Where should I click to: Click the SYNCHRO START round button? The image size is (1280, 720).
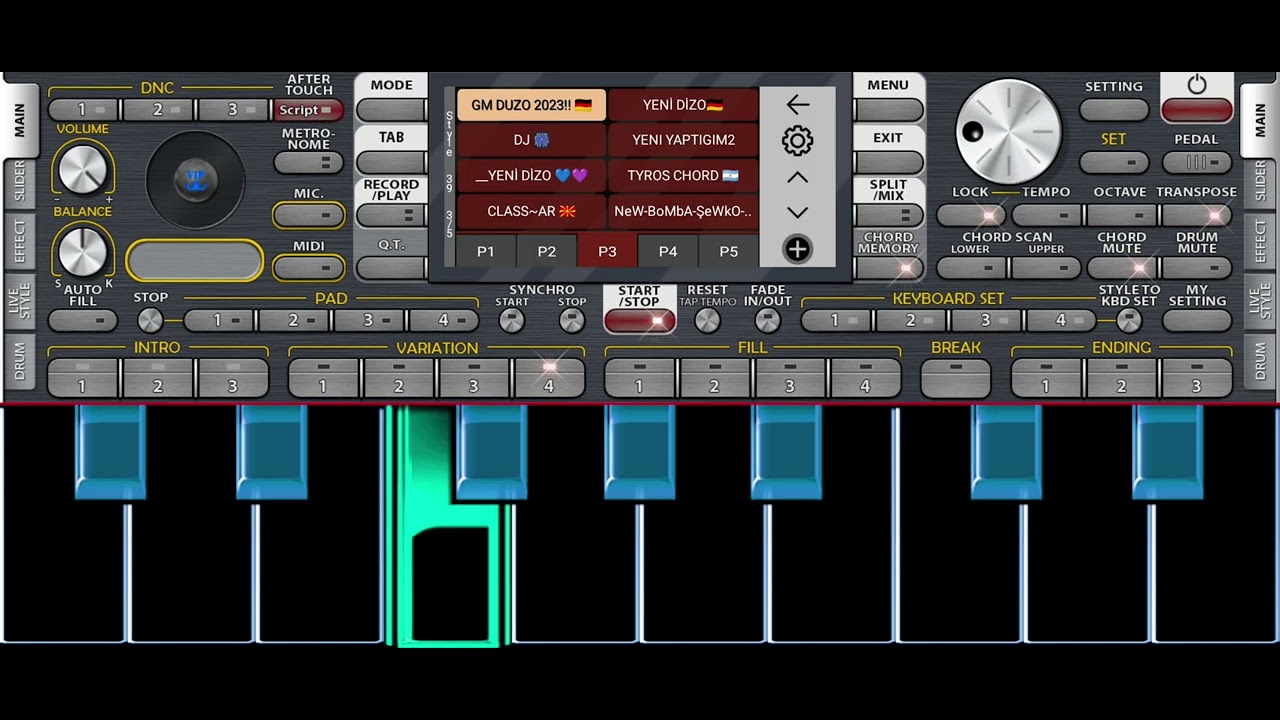[x=511, y=320]
